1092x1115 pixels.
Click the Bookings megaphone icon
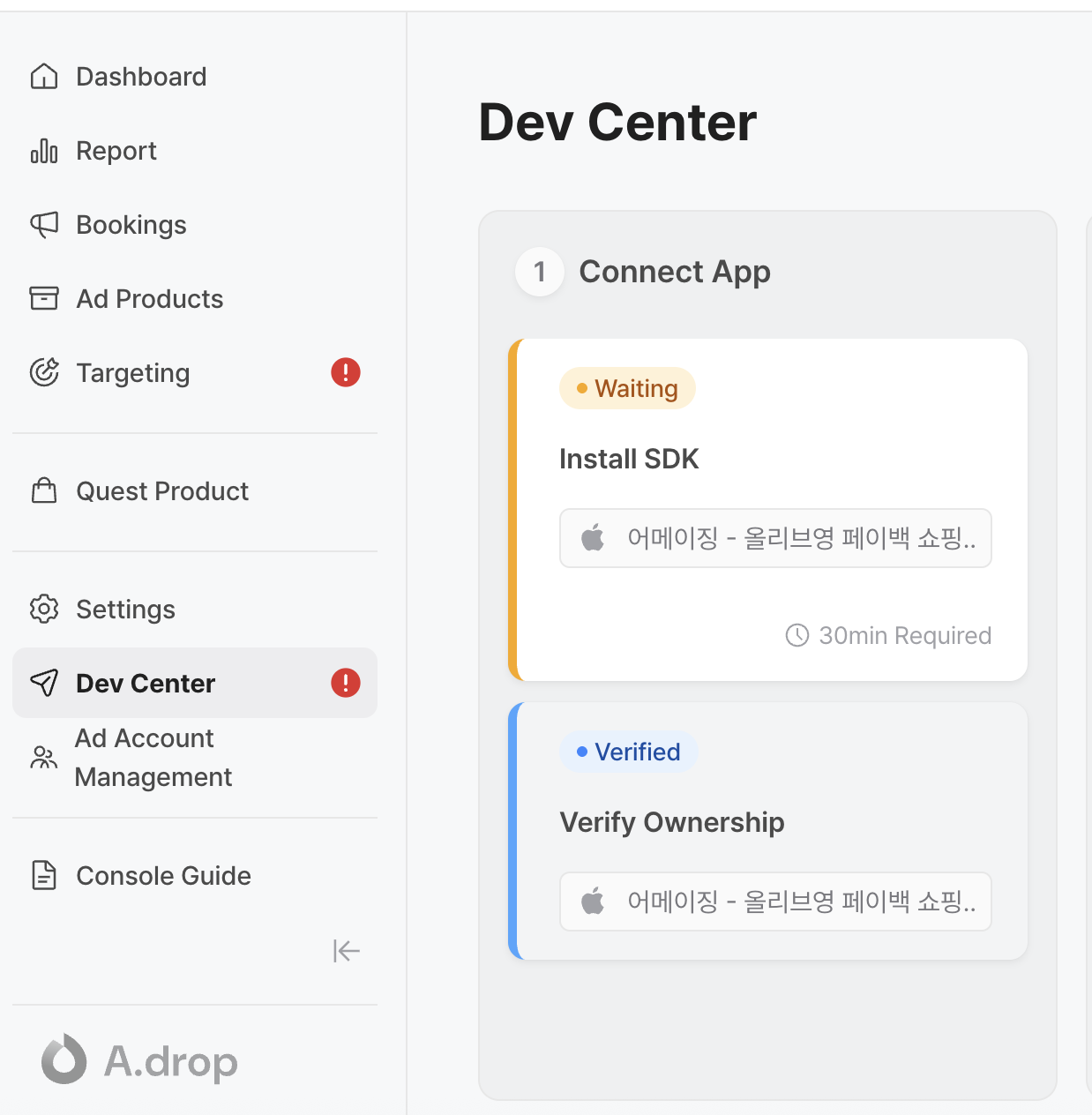click(x=44, y=225)
